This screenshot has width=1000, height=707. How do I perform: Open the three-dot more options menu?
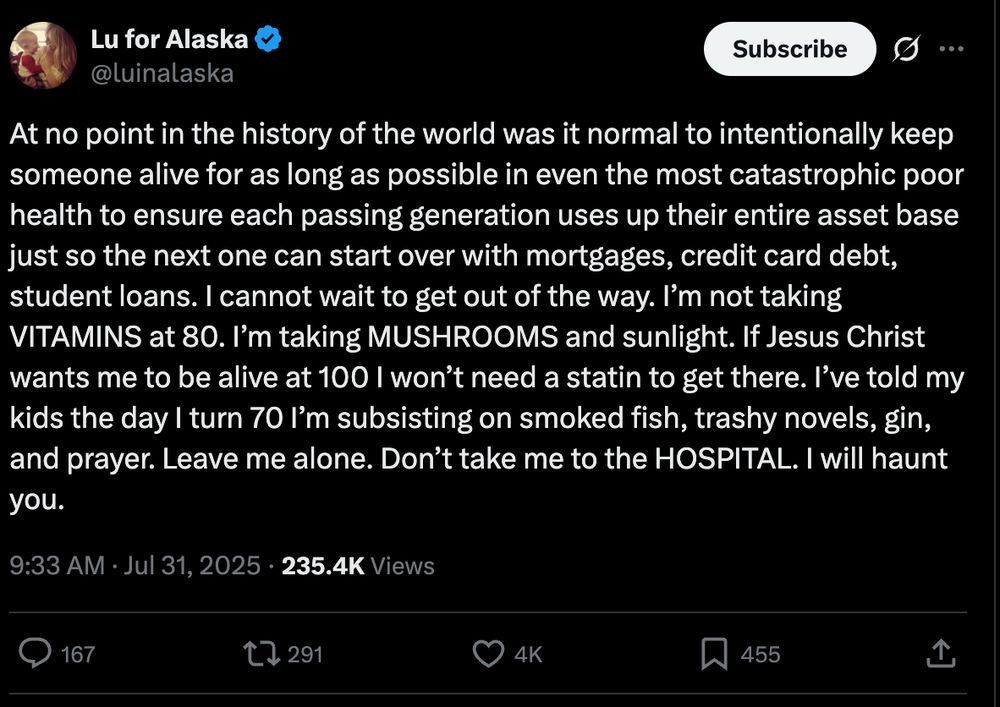[952, 48]
